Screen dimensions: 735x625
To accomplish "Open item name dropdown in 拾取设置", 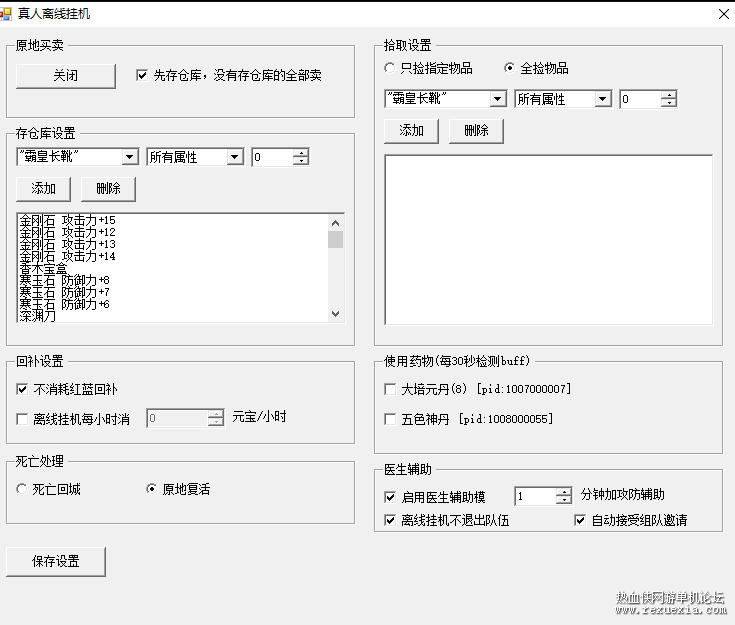I will pos(497,99).
